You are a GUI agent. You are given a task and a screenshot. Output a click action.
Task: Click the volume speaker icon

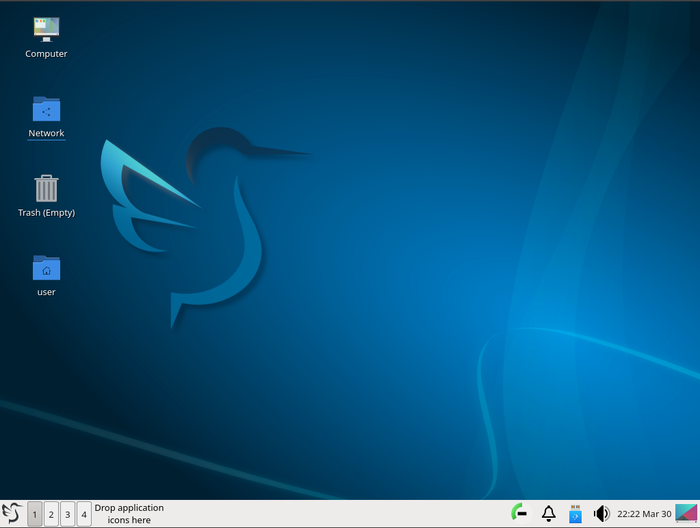(601, 514)
